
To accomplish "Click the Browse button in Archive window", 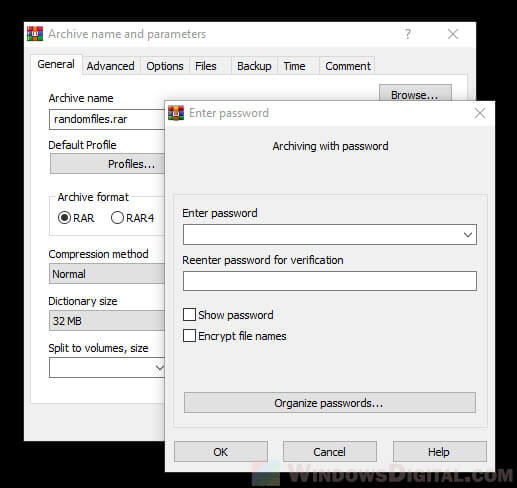I will coord(415,93).
